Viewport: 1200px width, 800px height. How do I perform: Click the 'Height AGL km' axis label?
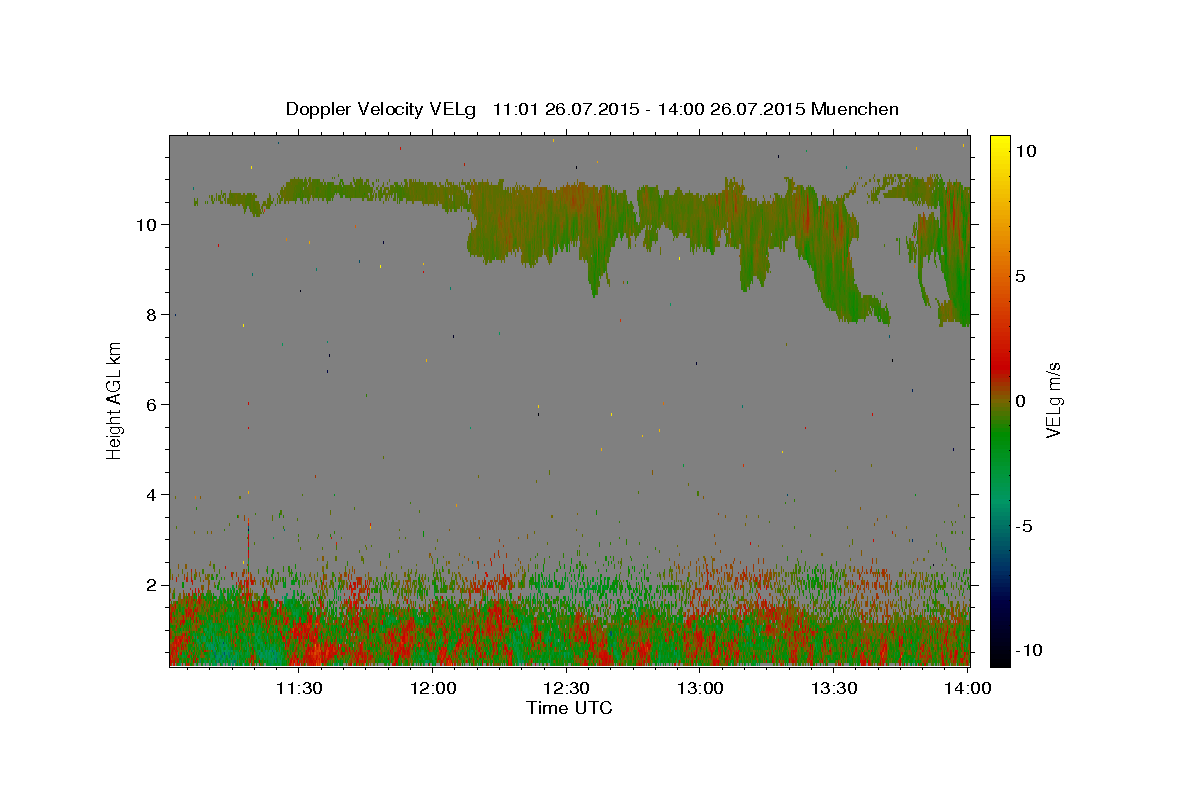point(115,400)
